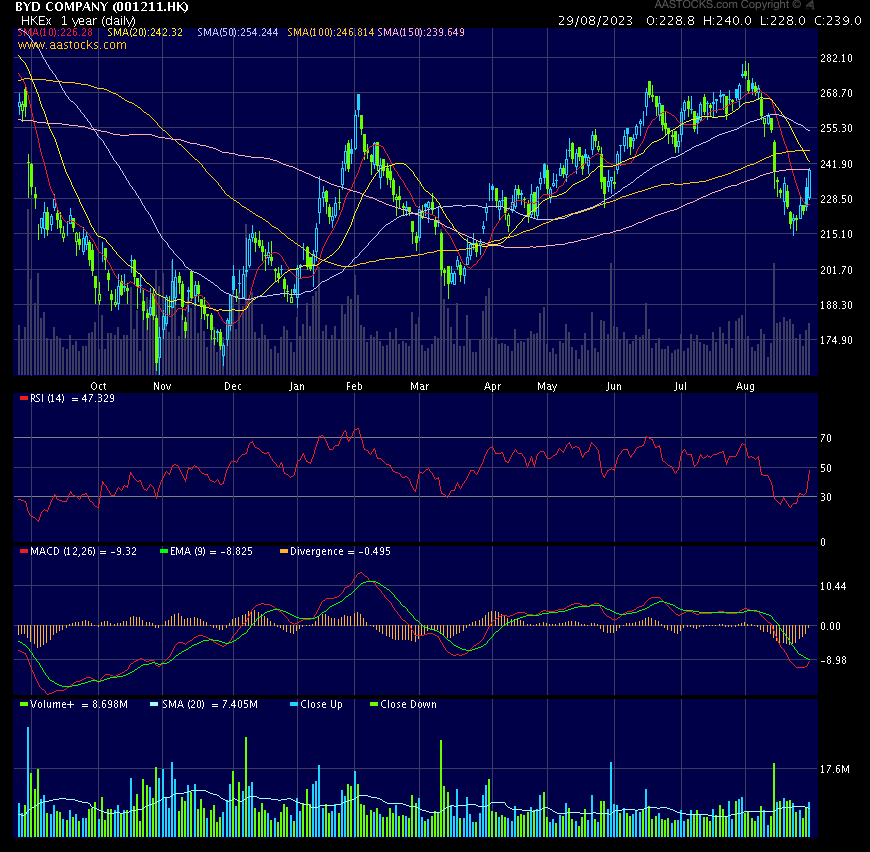
Task: Click the SMA(20):242.32 legend
Action: pyautogui.click(x=145, y=32)
